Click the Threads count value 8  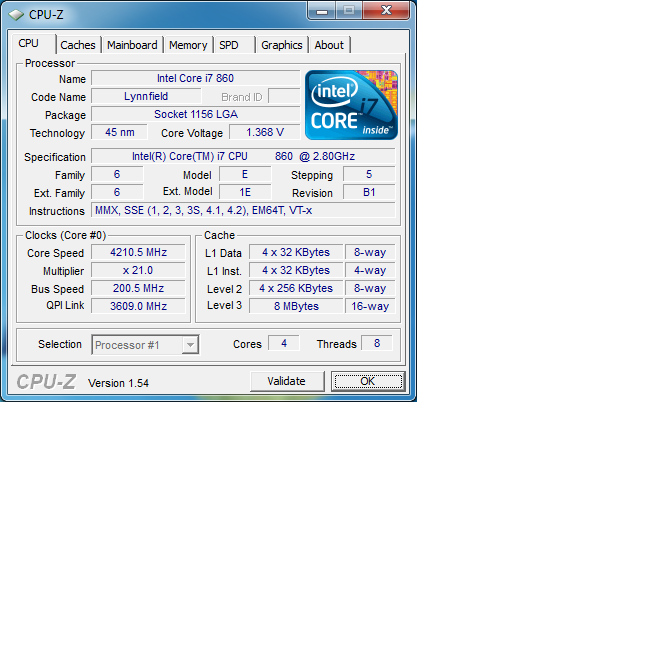click(377, 343)
